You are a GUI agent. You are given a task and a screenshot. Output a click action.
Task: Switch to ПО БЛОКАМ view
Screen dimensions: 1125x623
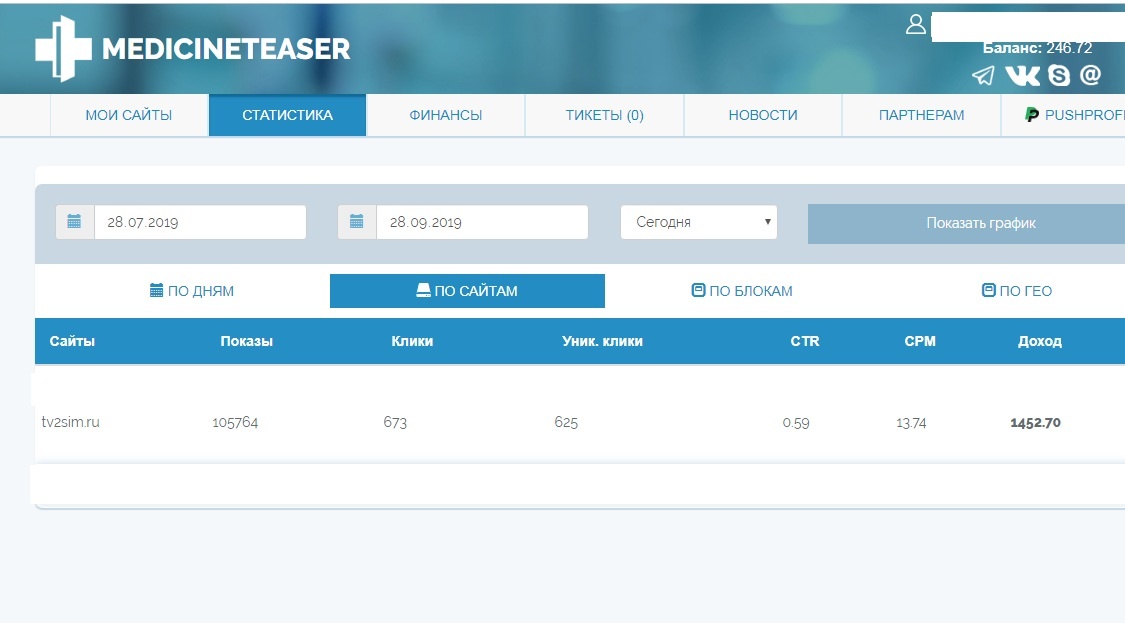tap(742, 291)
